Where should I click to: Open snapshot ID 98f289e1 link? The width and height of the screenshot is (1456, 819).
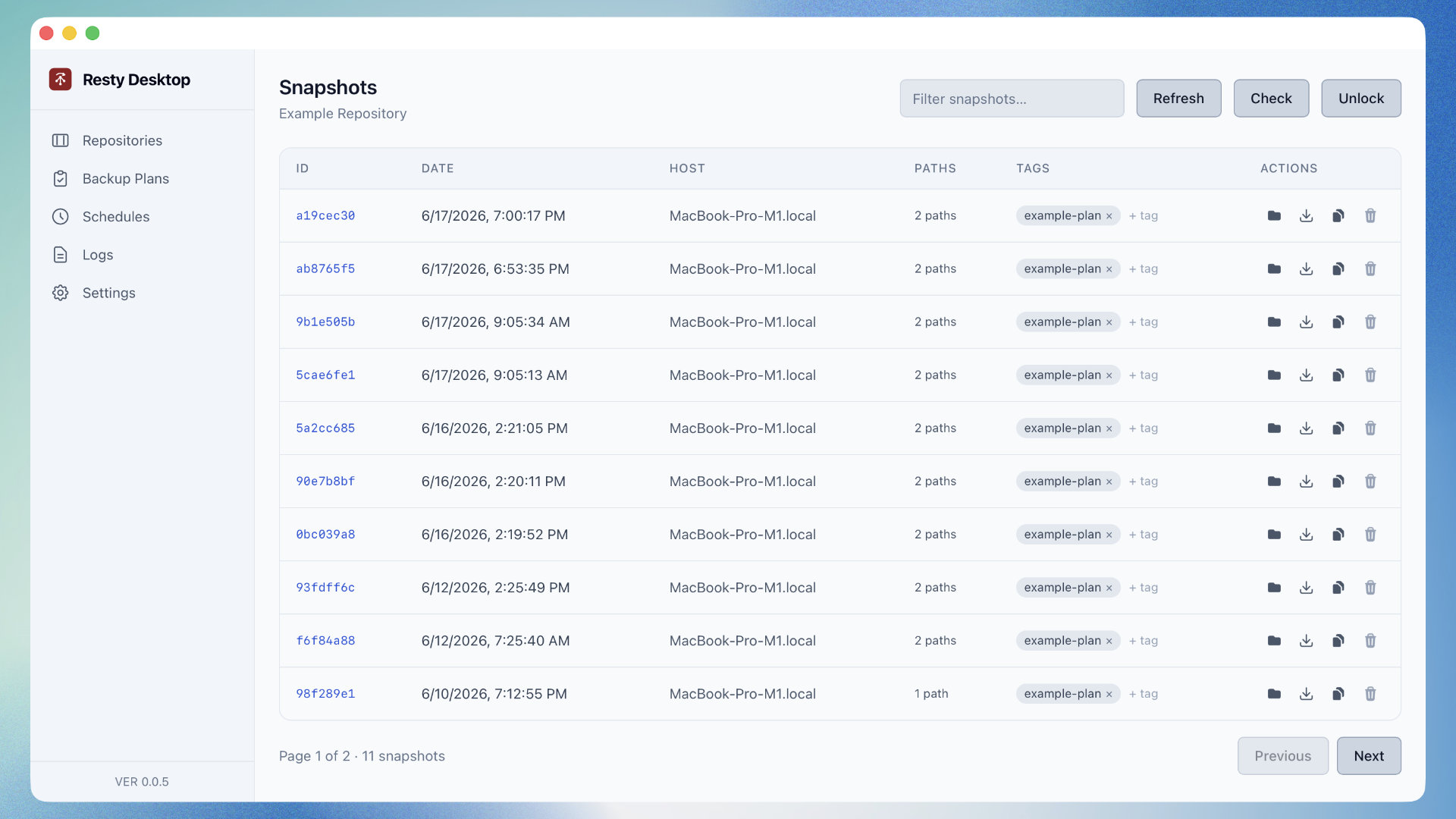pyautogui.click(x=325, y=693)
